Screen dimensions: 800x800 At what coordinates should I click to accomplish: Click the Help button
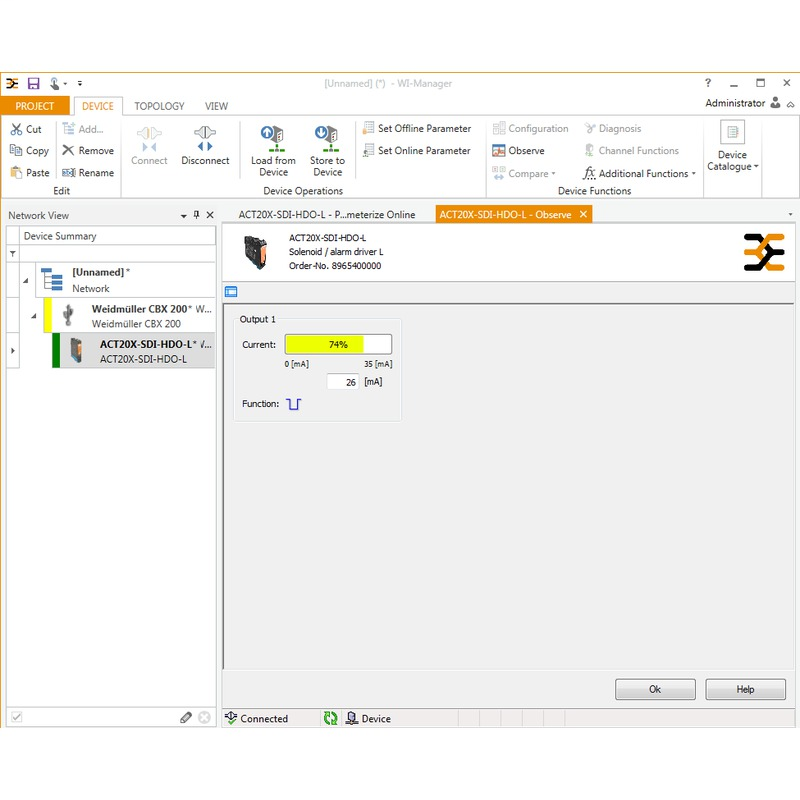coord(745,689)
